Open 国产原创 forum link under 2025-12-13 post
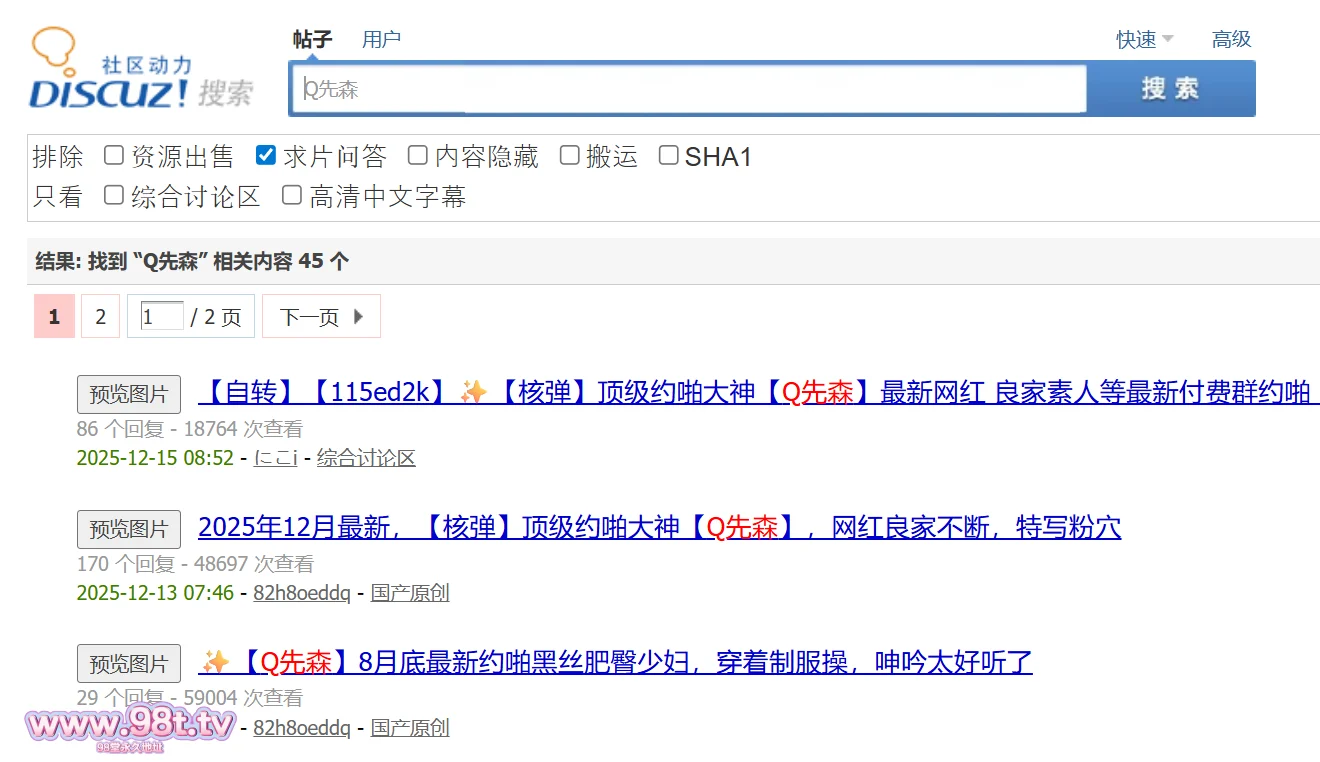This screenshot has height=762, width=1320. tap(410, 593)
